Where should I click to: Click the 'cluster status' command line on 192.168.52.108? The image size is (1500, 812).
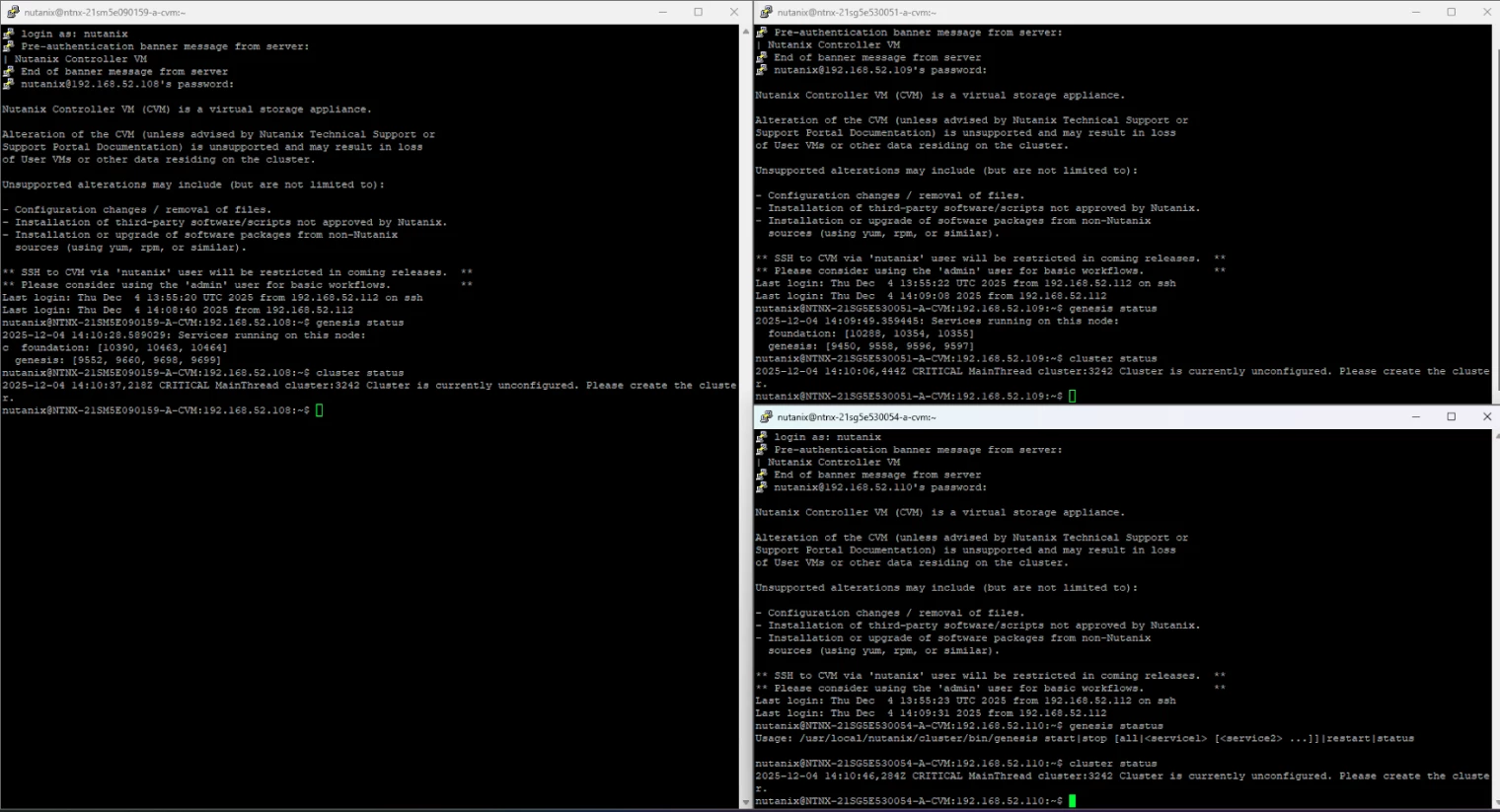[202, 373]
